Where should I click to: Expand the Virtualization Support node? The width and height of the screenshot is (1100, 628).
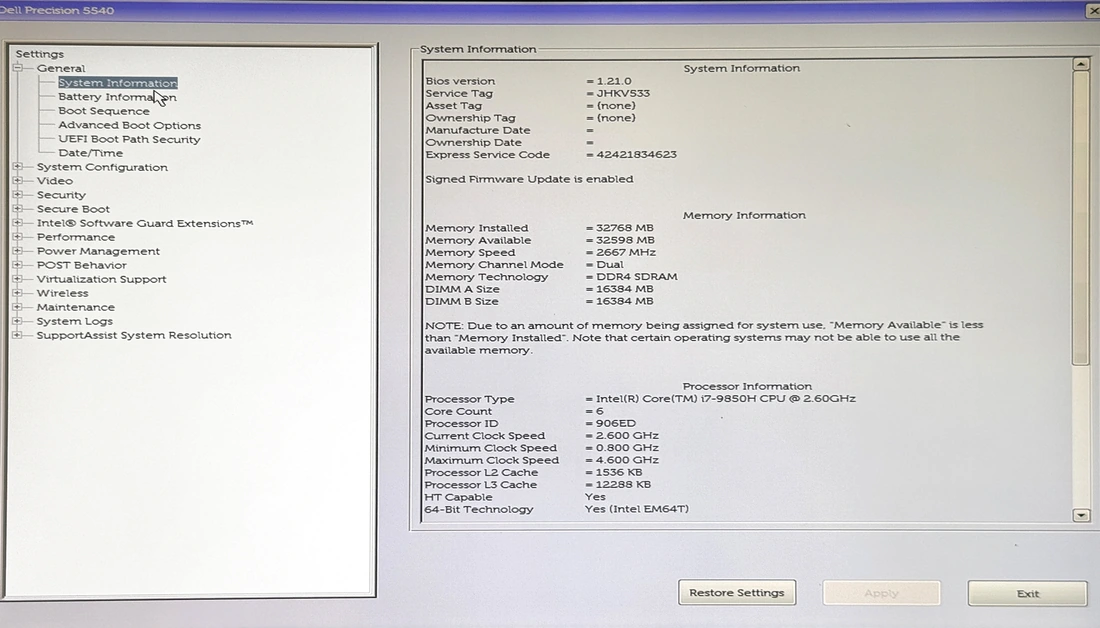click(x=17, y=279)
